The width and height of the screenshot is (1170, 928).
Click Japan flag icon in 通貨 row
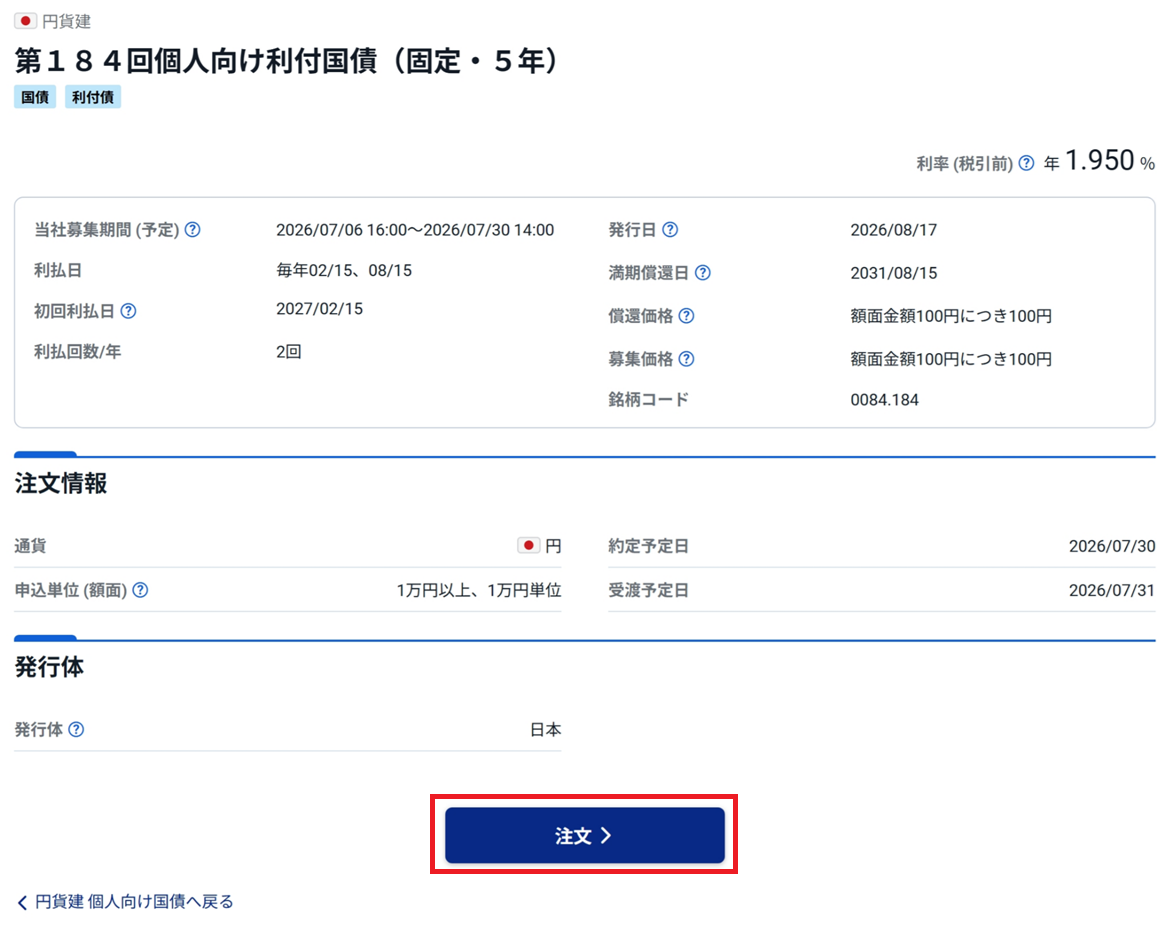(528, 545)
